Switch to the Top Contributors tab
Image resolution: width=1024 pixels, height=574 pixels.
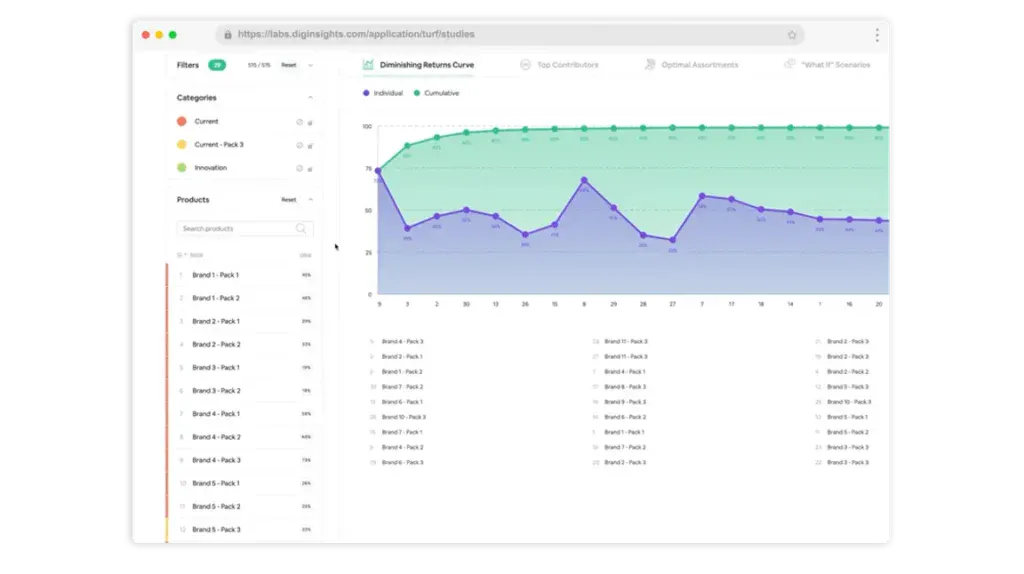[560, 65]
